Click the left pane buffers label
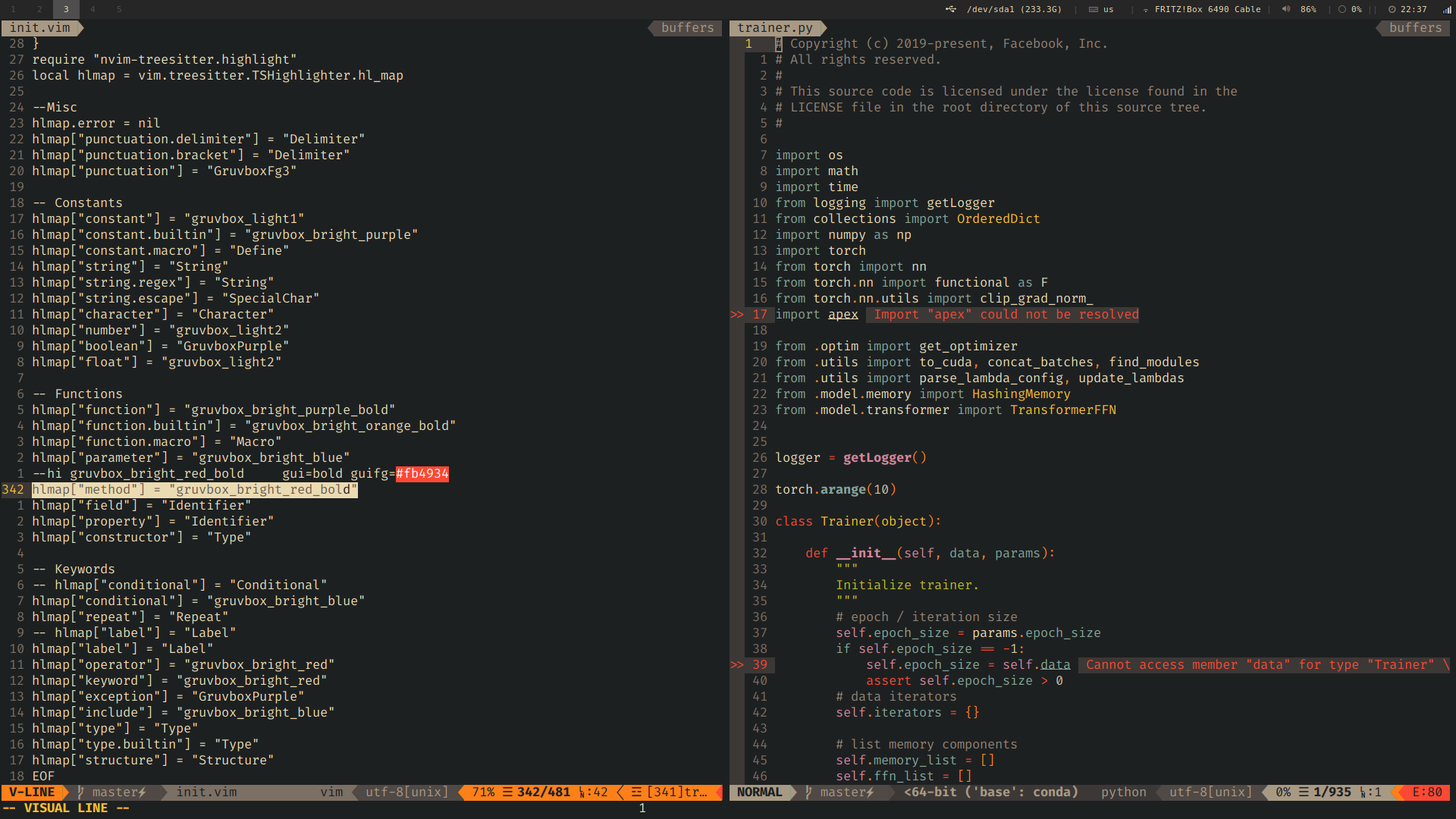The image size is (1456, 819). 687,27
